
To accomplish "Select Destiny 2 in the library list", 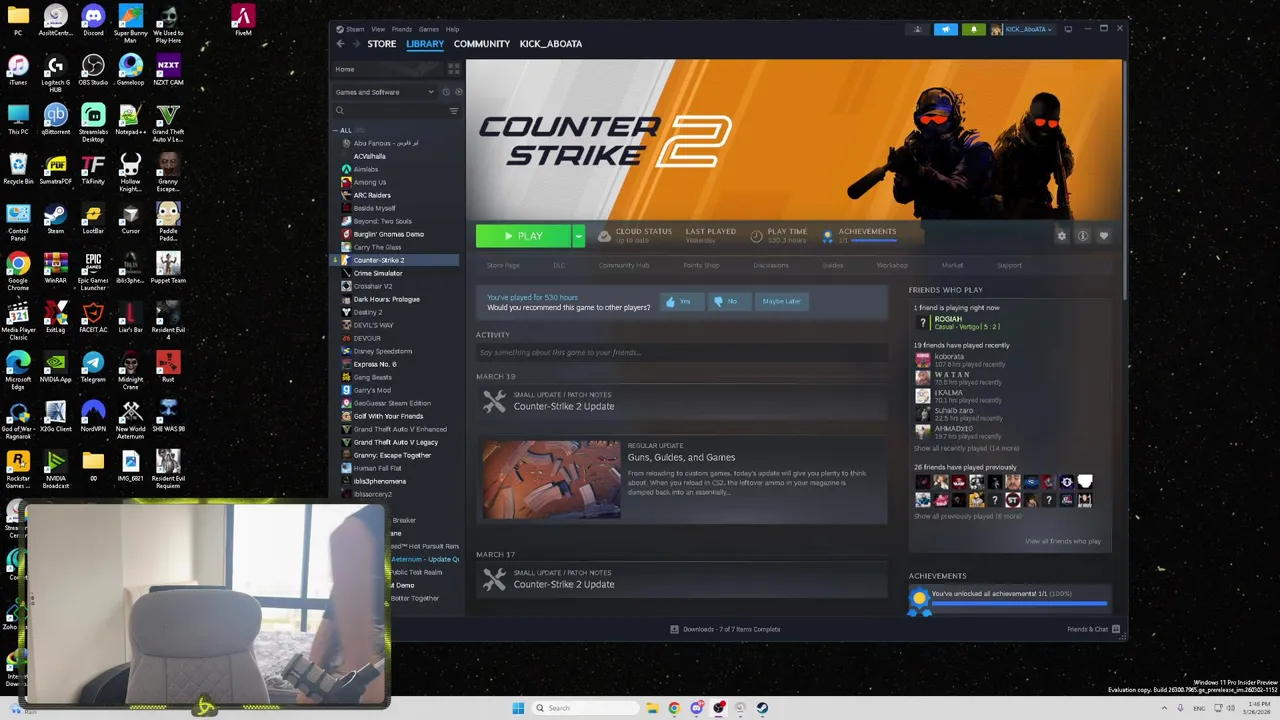I will click(x=367, y=312).
